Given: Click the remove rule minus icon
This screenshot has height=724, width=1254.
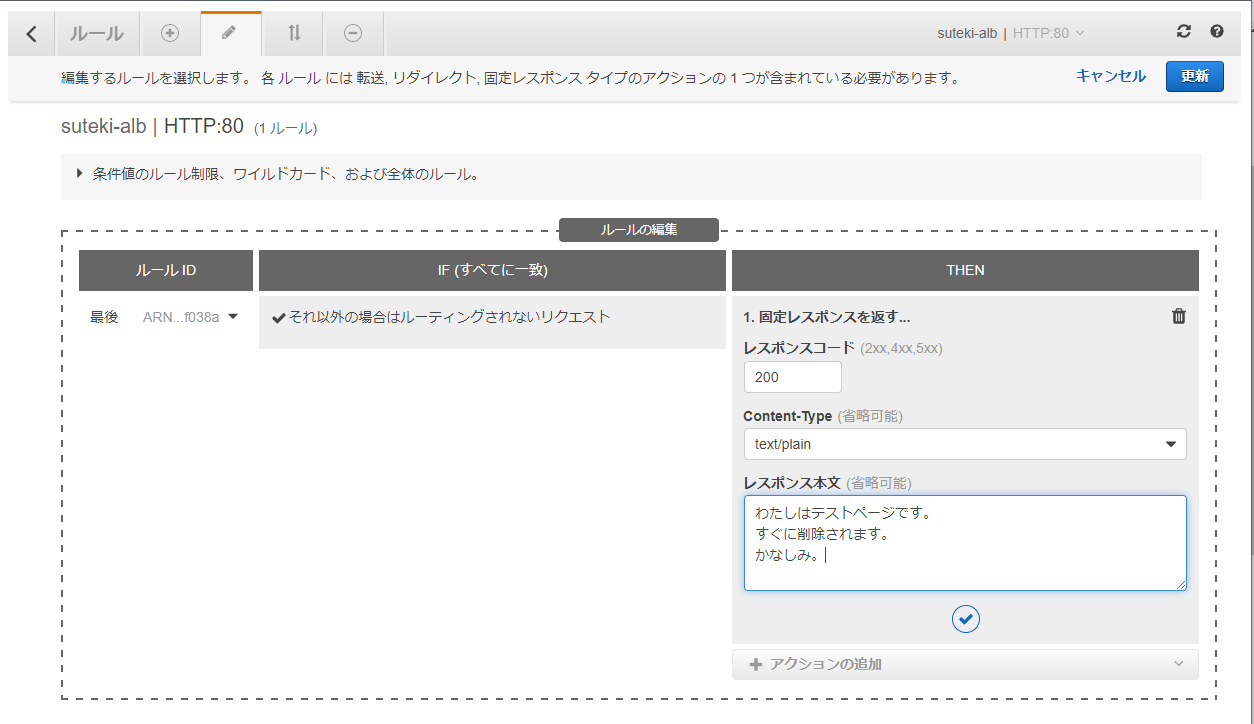Looking at the screenshot, I should [x=352, y=33].
